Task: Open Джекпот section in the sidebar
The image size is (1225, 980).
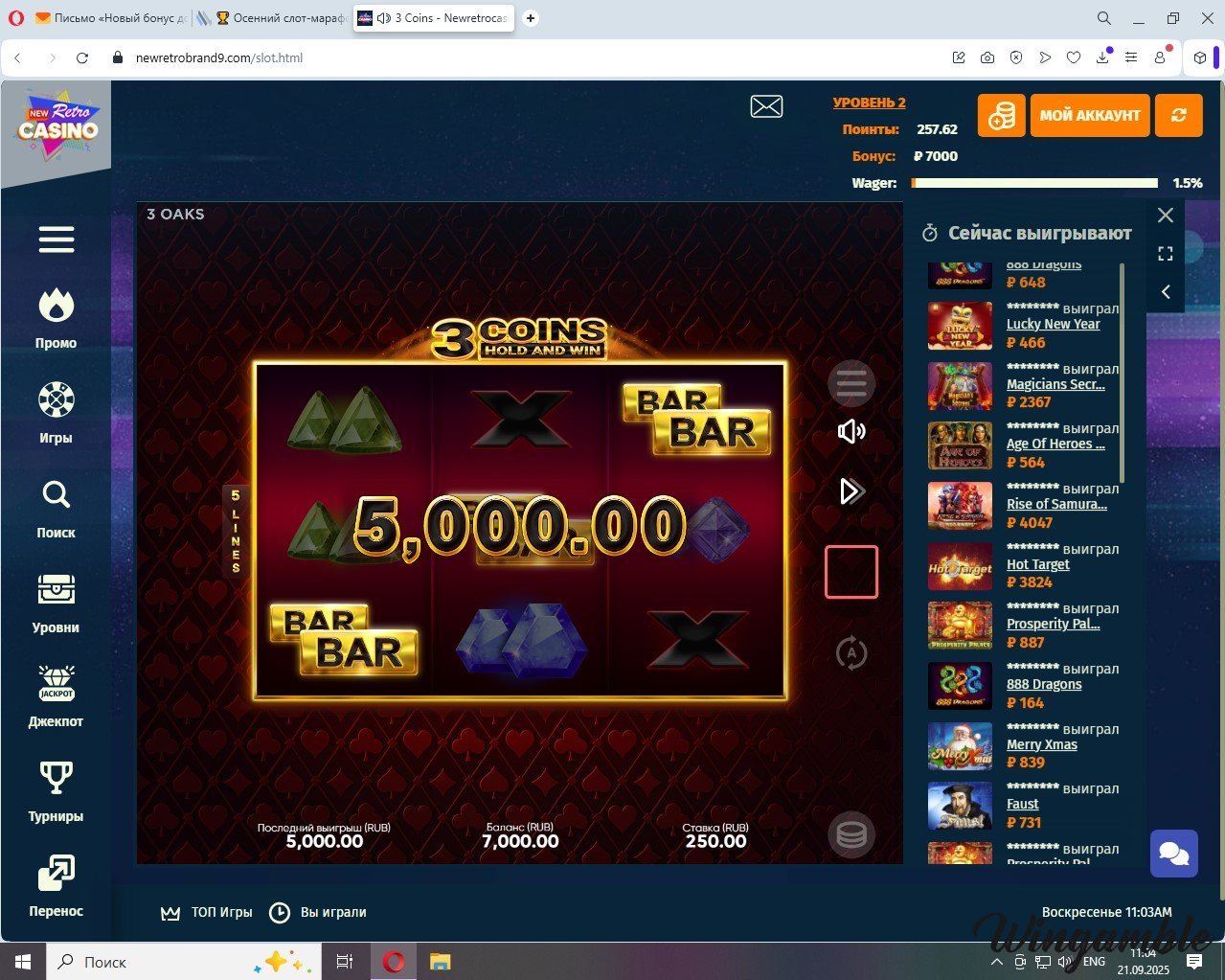Action: pos(57,695)
